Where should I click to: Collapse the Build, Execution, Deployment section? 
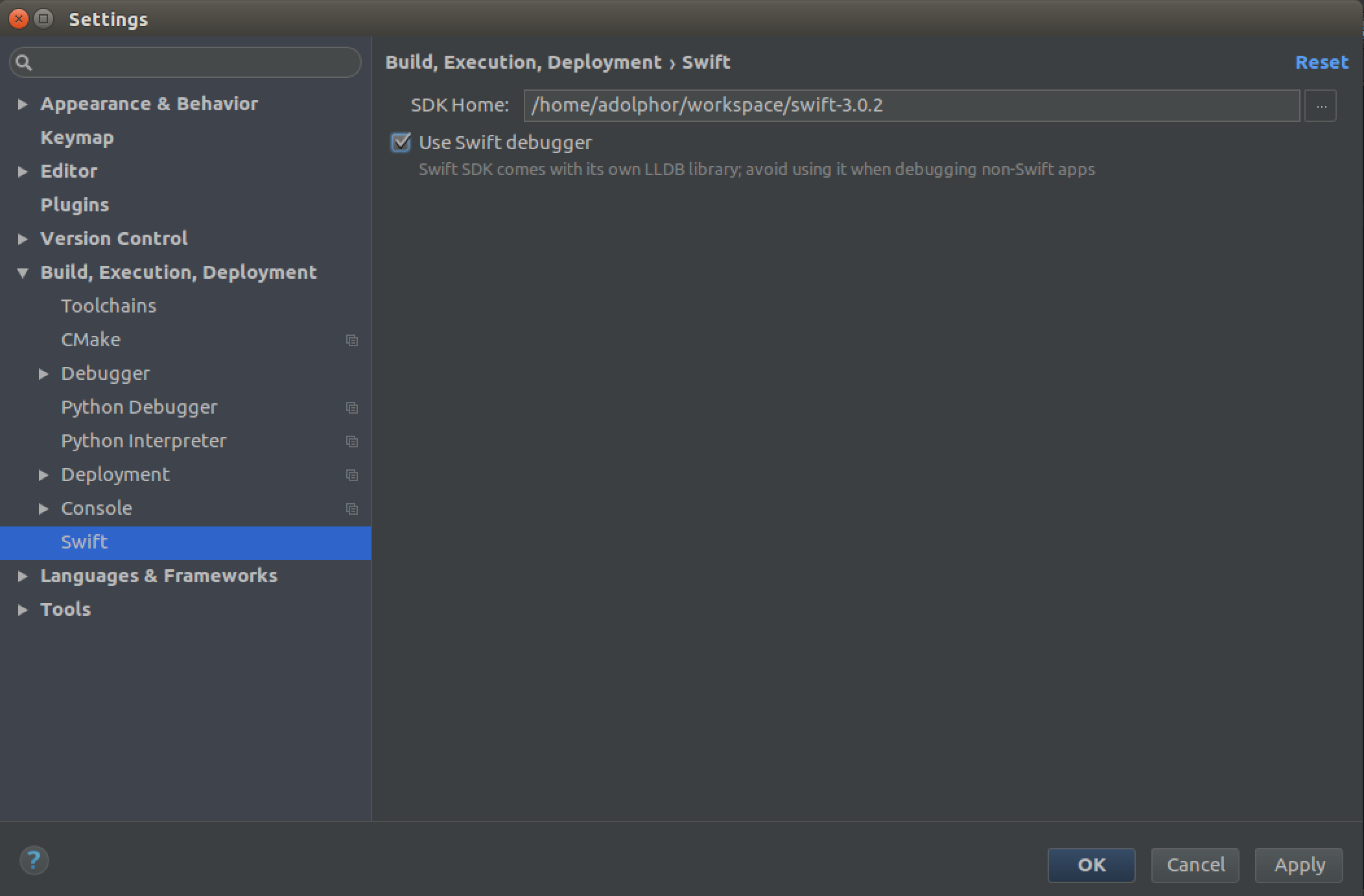(23, 273)
